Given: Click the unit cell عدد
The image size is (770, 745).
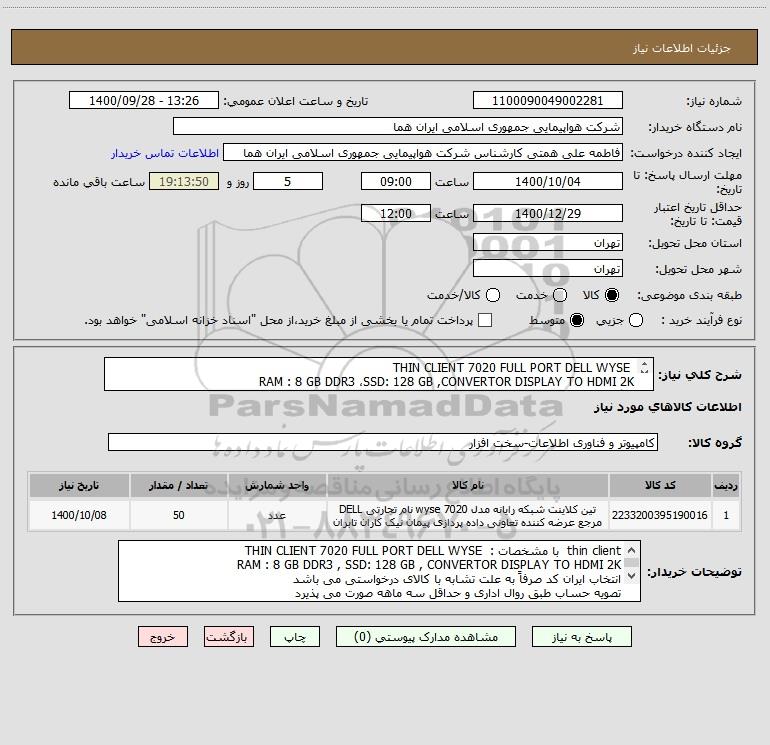Looking at the screenshot, I should (277, 515).
